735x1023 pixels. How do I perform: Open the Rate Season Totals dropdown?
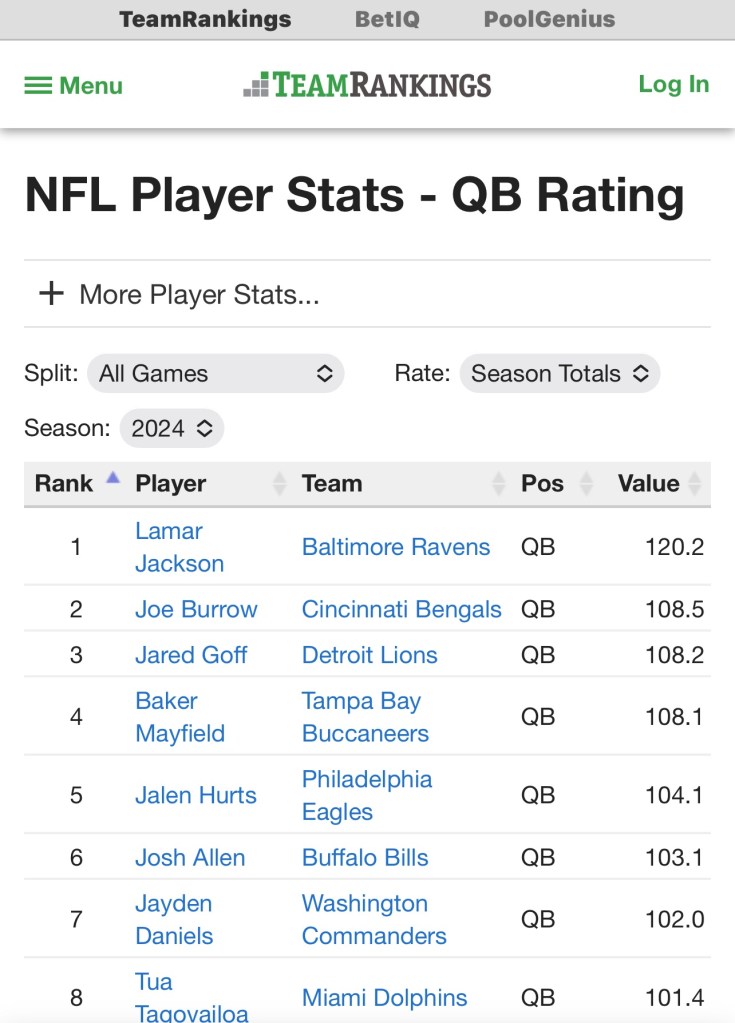coord(559,374)
